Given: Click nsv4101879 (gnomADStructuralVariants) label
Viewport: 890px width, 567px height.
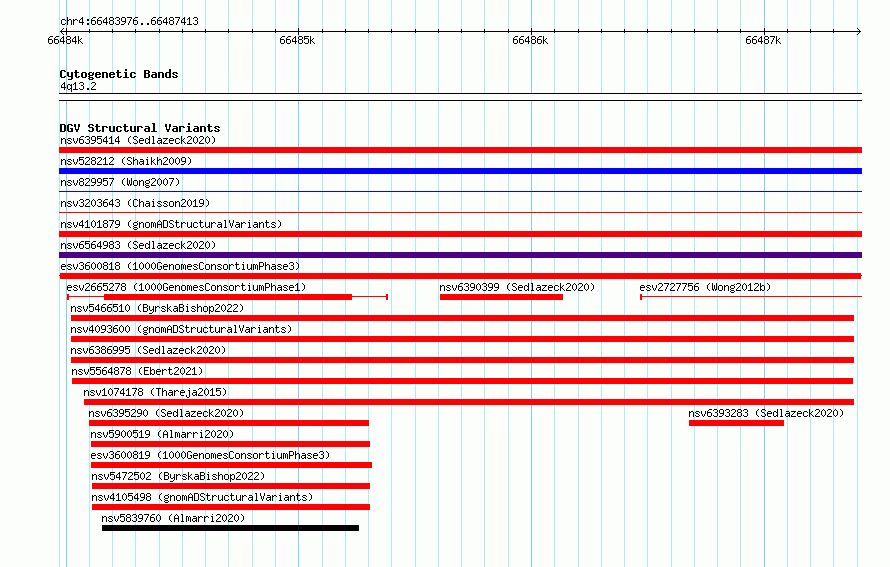Looking at the screenshot, I should 171,224.
